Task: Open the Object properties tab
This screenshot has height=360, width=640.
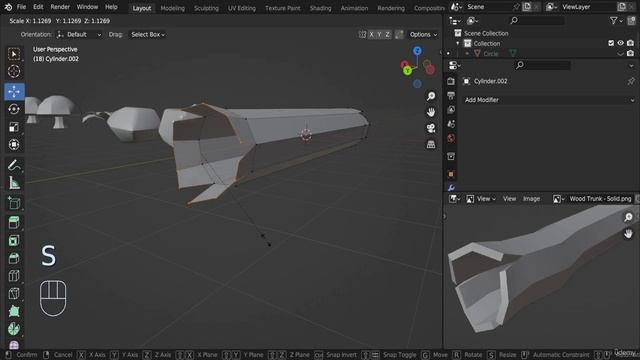Action: pos(451,174)
